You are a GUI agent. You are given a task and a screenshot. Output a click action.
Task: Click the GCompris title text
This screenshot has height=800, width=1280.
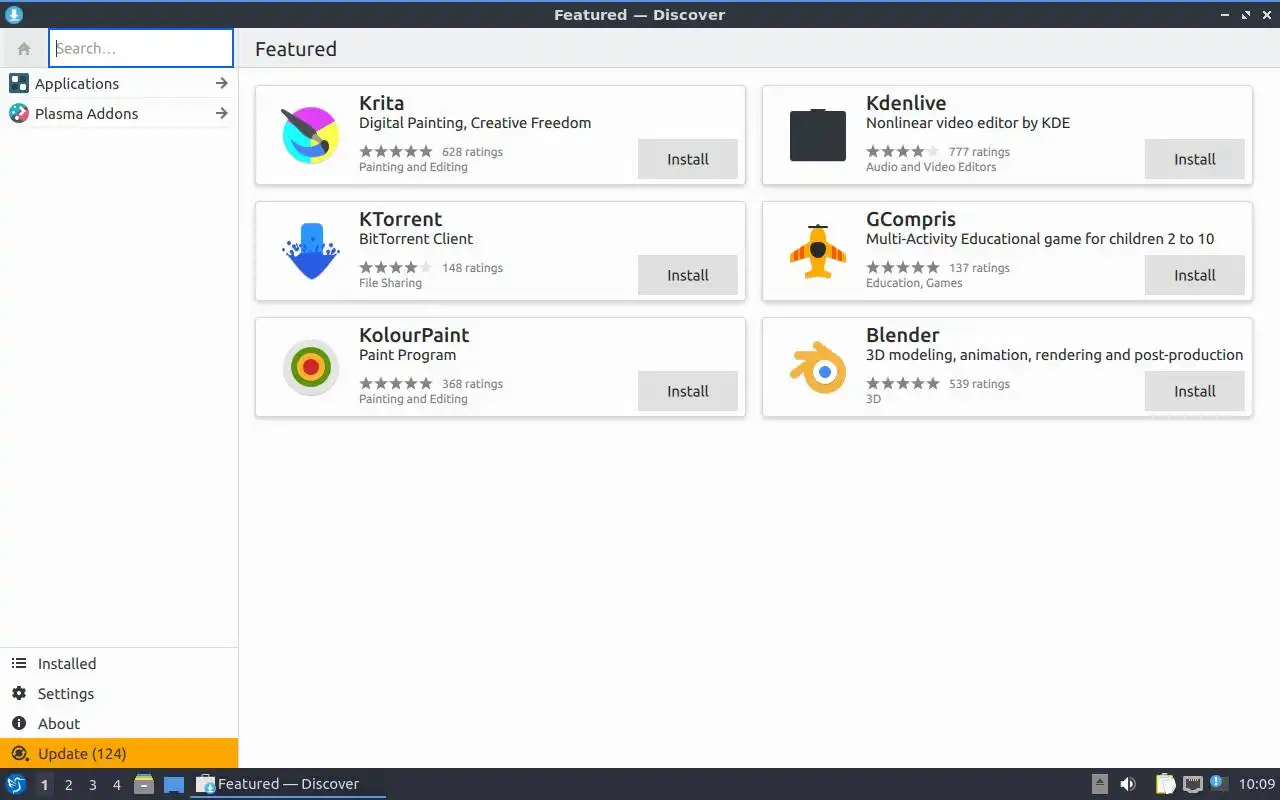911,220
